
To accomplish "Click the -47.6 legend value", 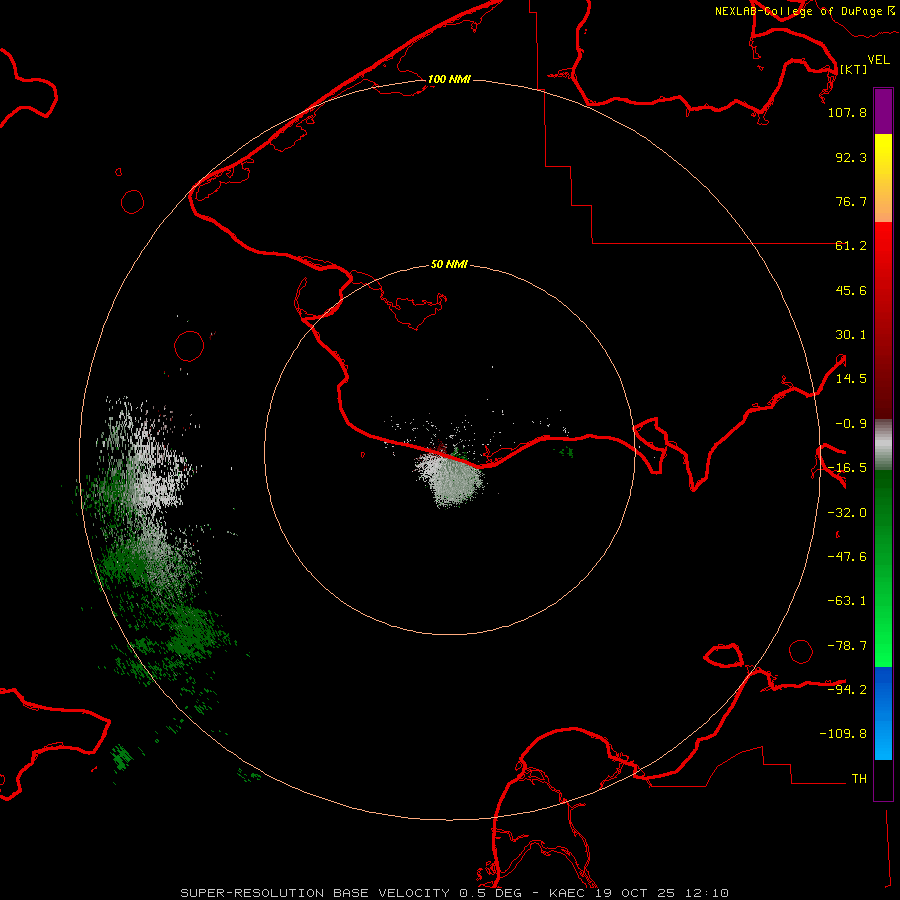I will click(x=847, y=557).
